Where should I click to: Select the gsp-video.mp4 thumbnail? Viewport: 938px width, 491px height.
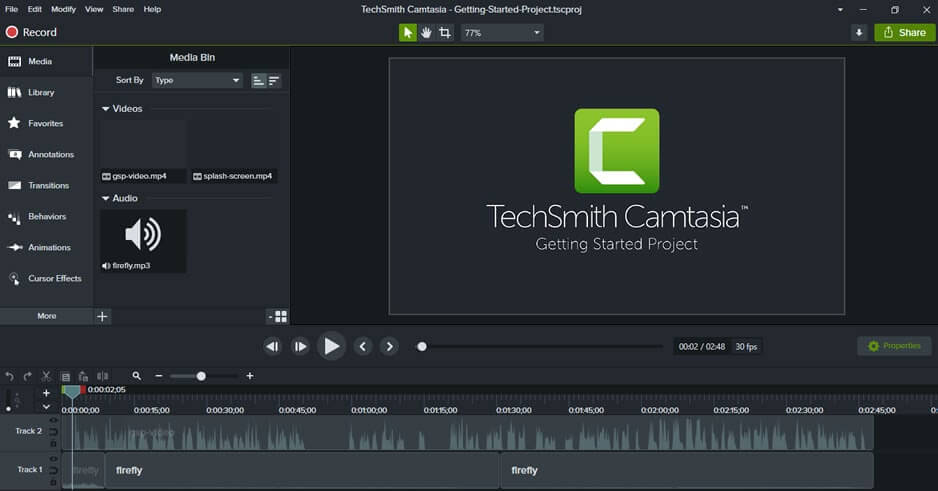pos(143,151)
